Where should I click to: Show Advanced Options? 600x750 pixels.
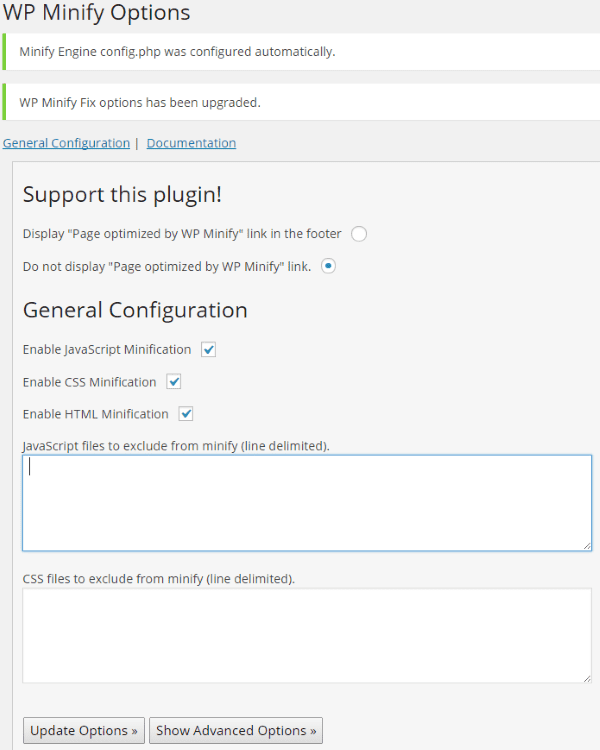pos(236,730)
